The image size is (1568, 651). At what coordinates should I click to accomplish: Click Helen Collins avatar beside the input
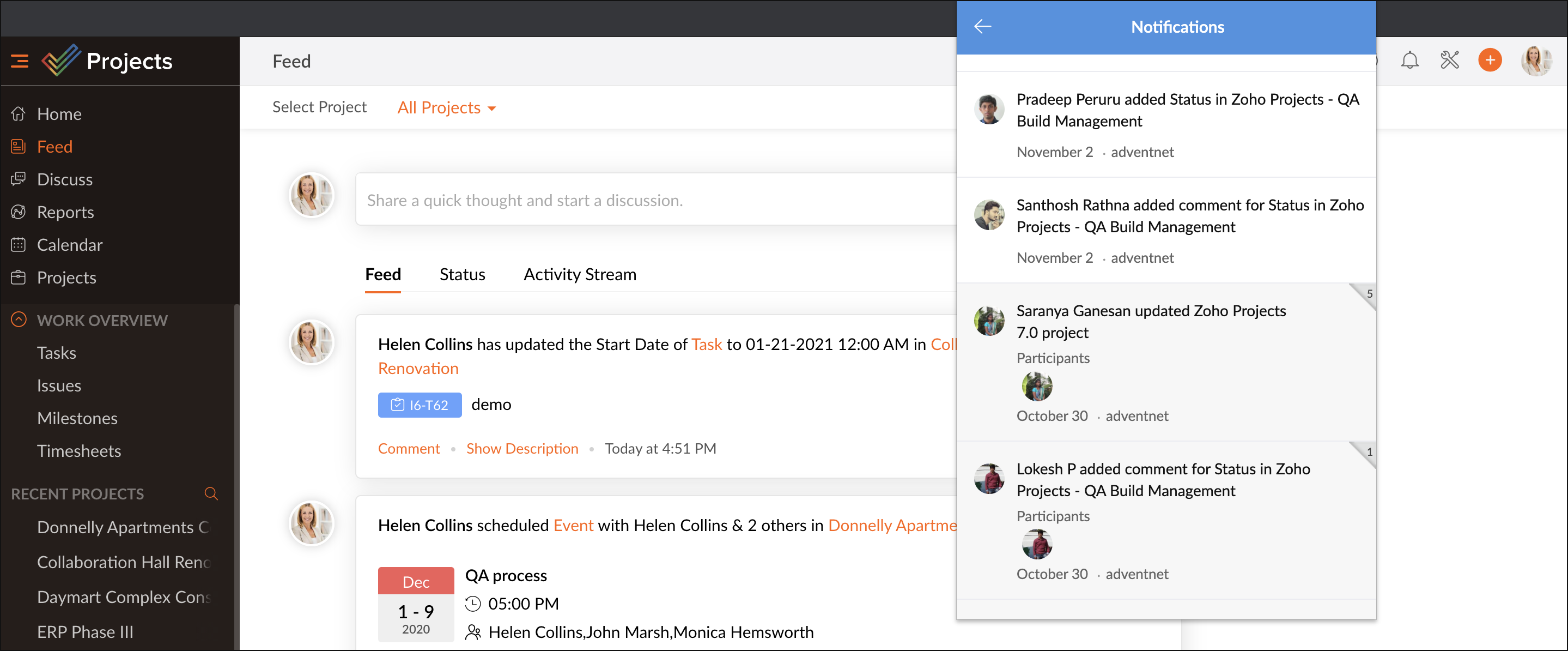[311, 195]
